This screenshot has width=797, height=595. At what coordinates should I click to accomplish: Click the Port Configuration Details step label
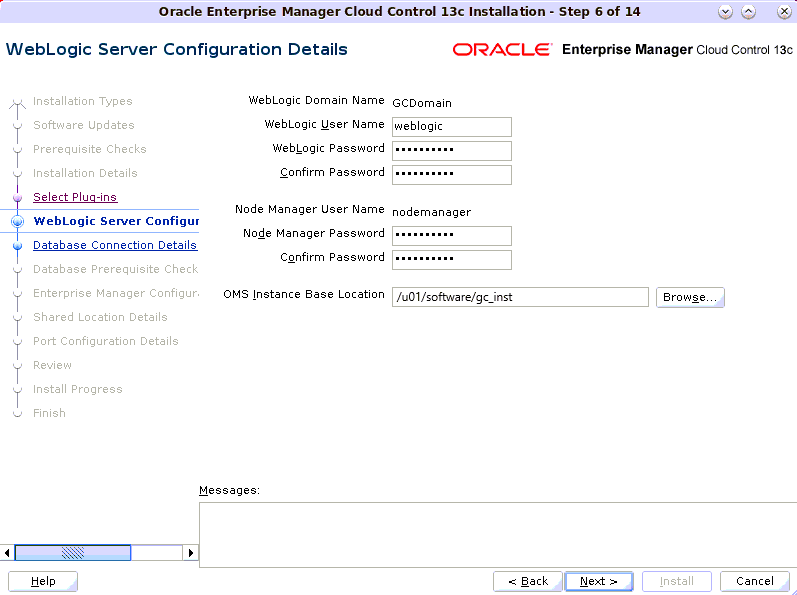pos(106,341)
